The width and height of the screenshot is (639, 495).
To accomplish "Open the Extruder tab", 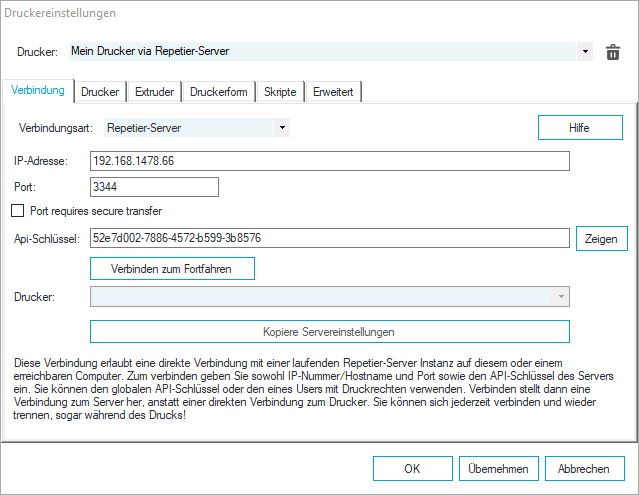I will tap(154, 92).
